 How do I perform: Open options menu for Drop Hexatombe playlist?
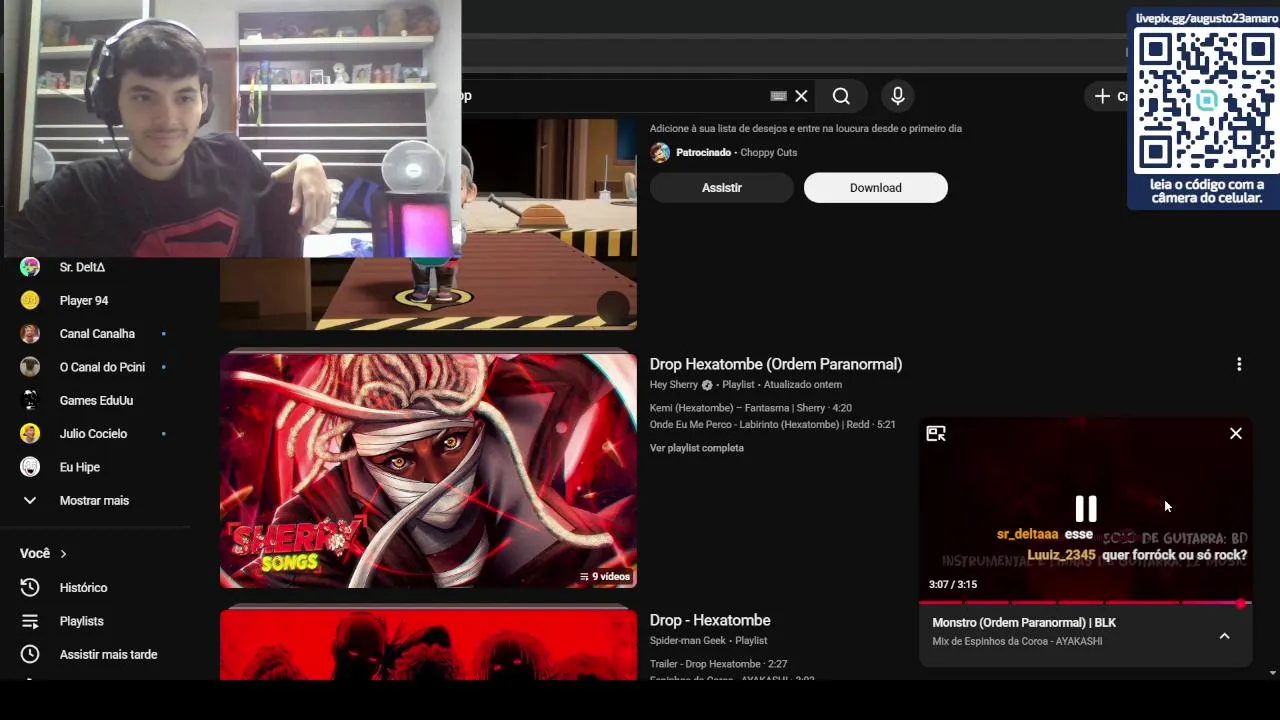pyautogui.click(x=1239, y=365)
